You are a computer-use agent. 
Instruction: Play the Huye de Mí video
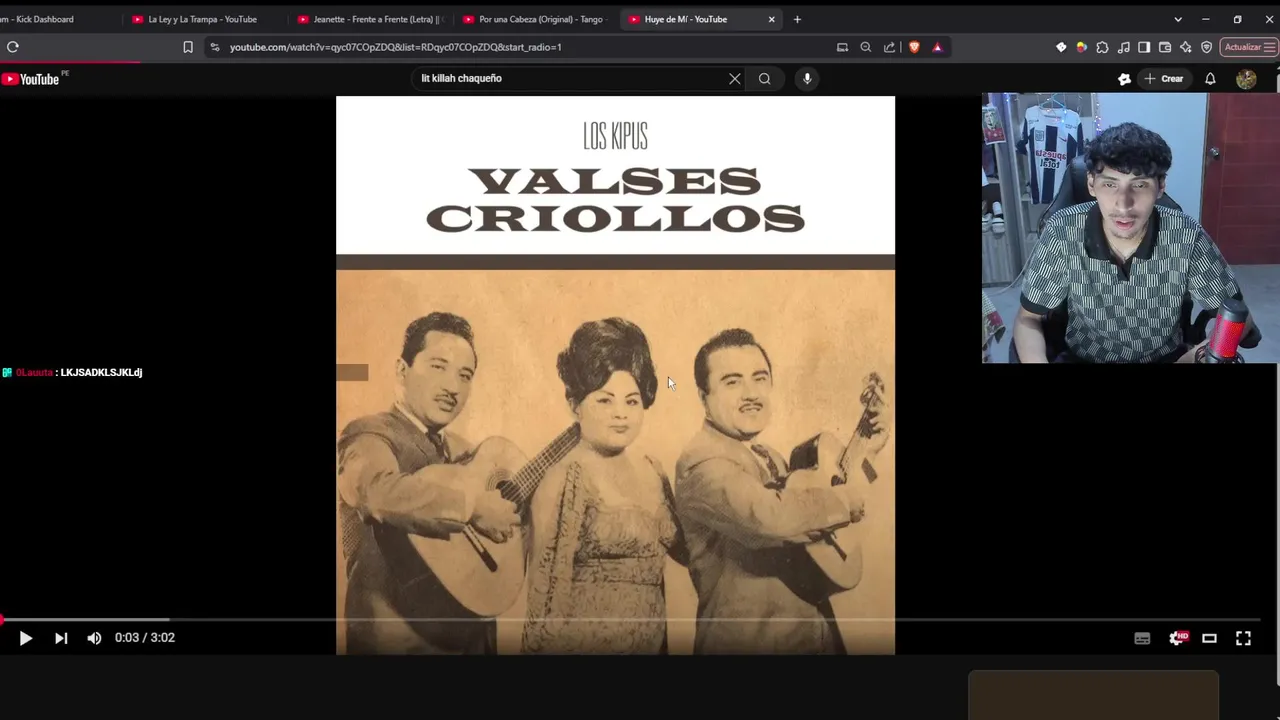(26, 638)
